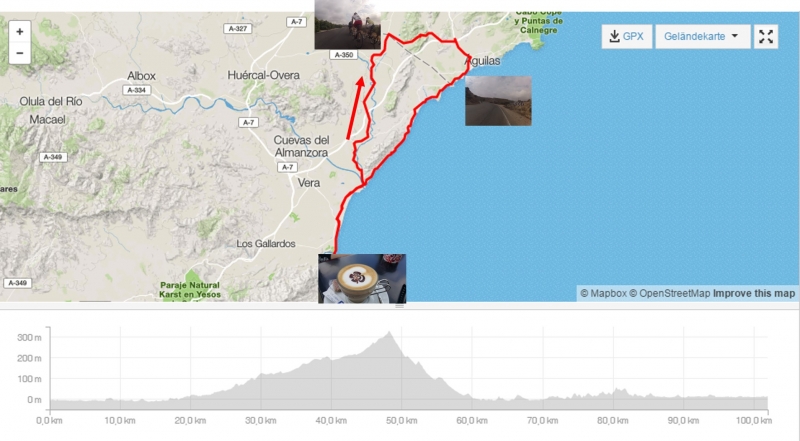Click the A-350 road shield
The width and height of the screenshot is (800, 441).
coord(343,55)
